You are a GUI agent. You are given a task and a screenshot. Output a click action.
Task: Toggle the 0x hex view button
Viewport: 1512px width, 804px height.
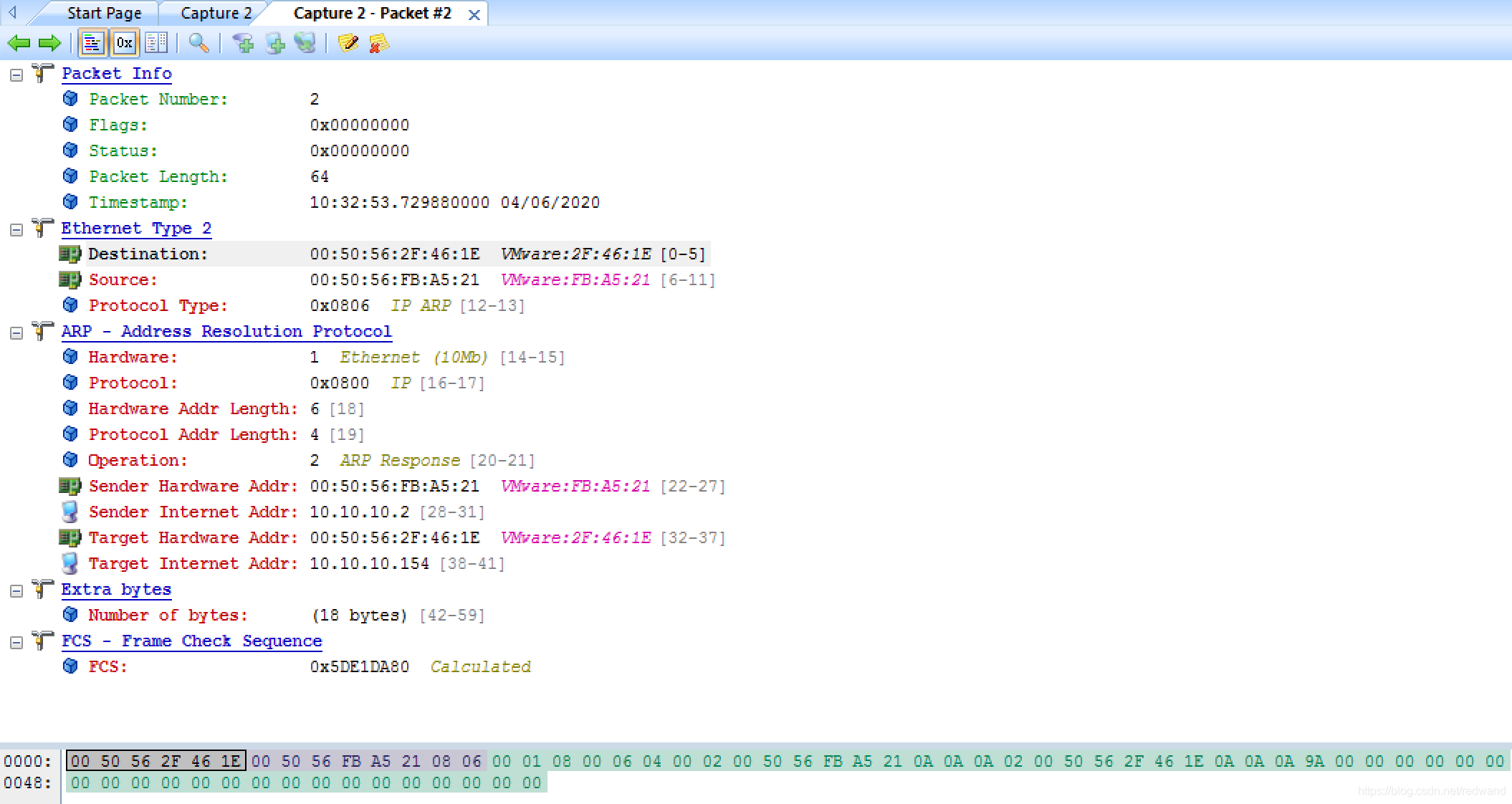coord(124,43)
